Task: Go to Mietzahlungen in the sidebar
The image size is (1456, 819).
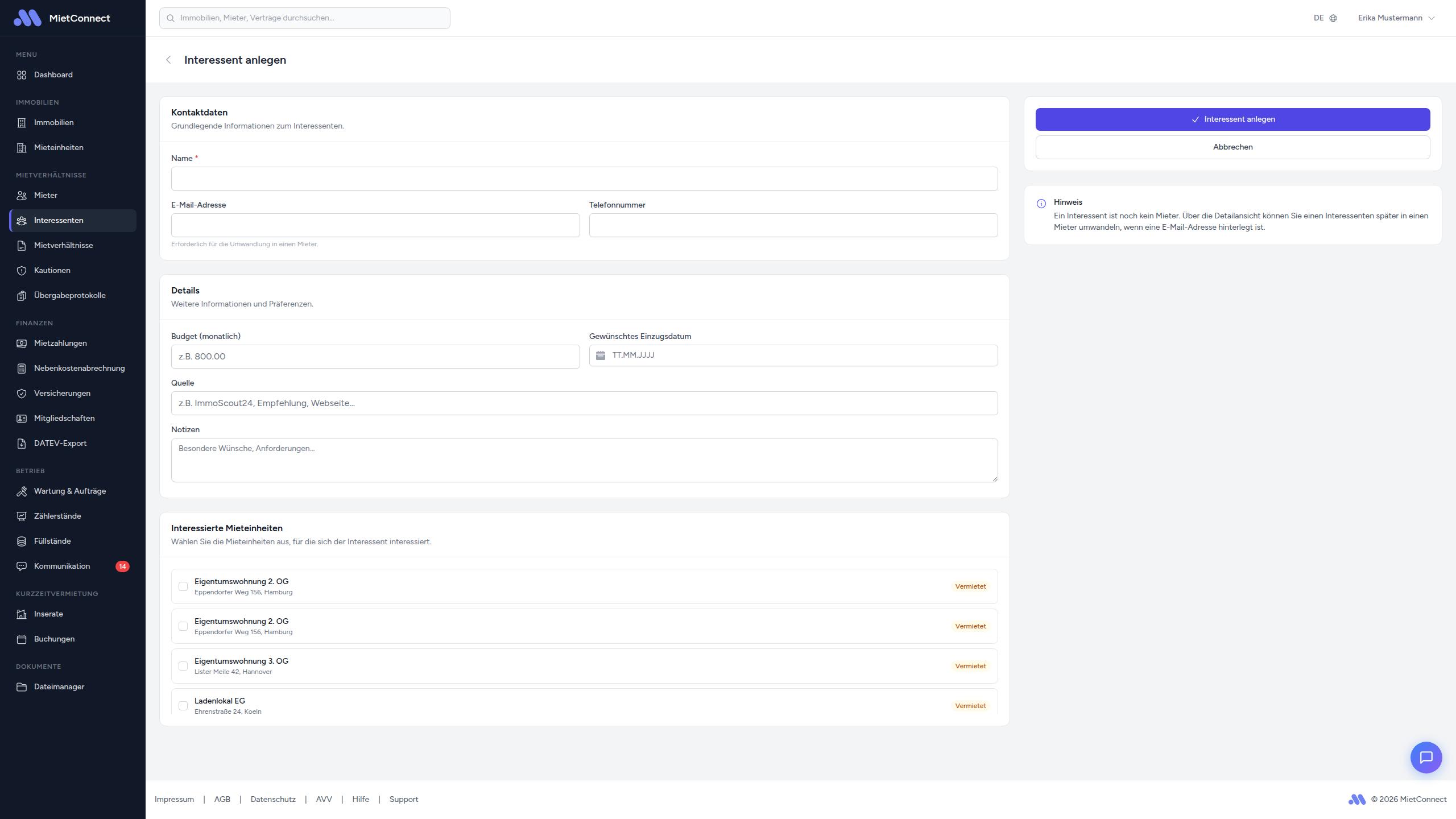Action: (60, 344)
